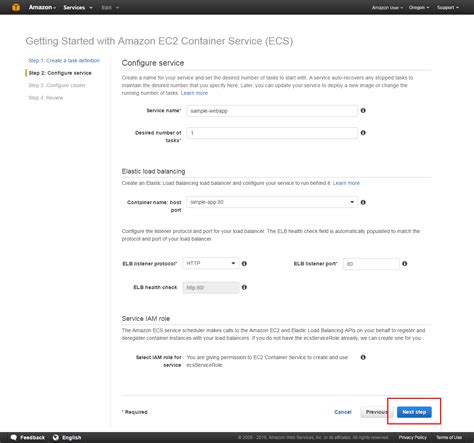Click the 'Elastic load balancing' heading
Viewport: 474px width, 443px height.
point(153,171)
